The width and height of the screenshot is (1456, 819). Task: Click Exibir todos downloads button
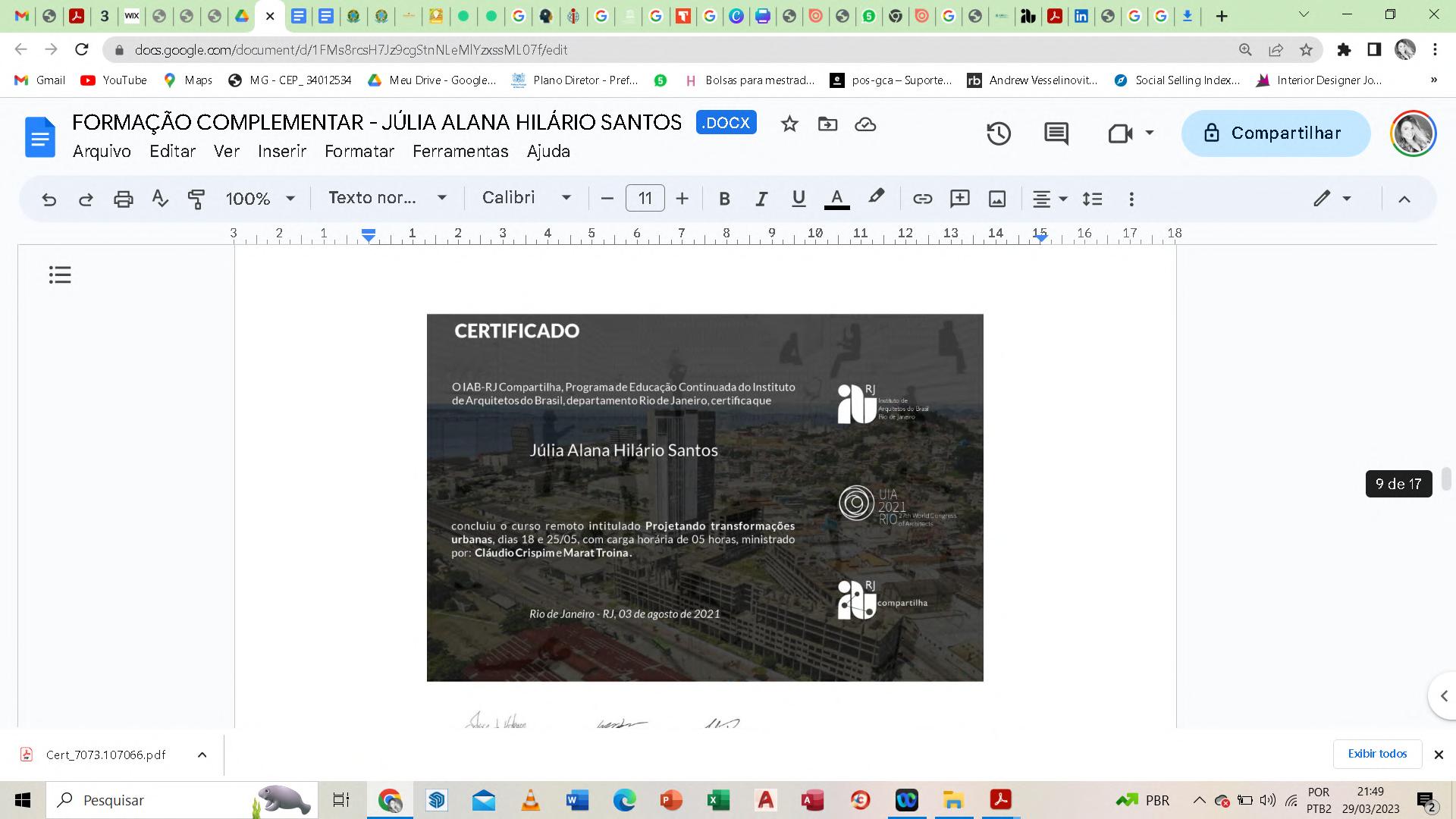click(1376, 754)
